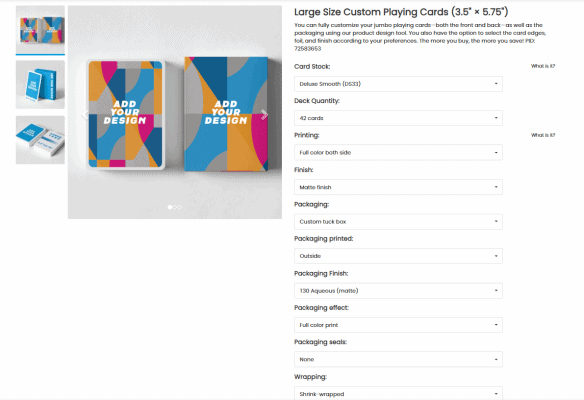Open the Packaging printed Outside dropdown
Image resolution: width=584 pixels, height=400 pixels.
click(398, 256)
